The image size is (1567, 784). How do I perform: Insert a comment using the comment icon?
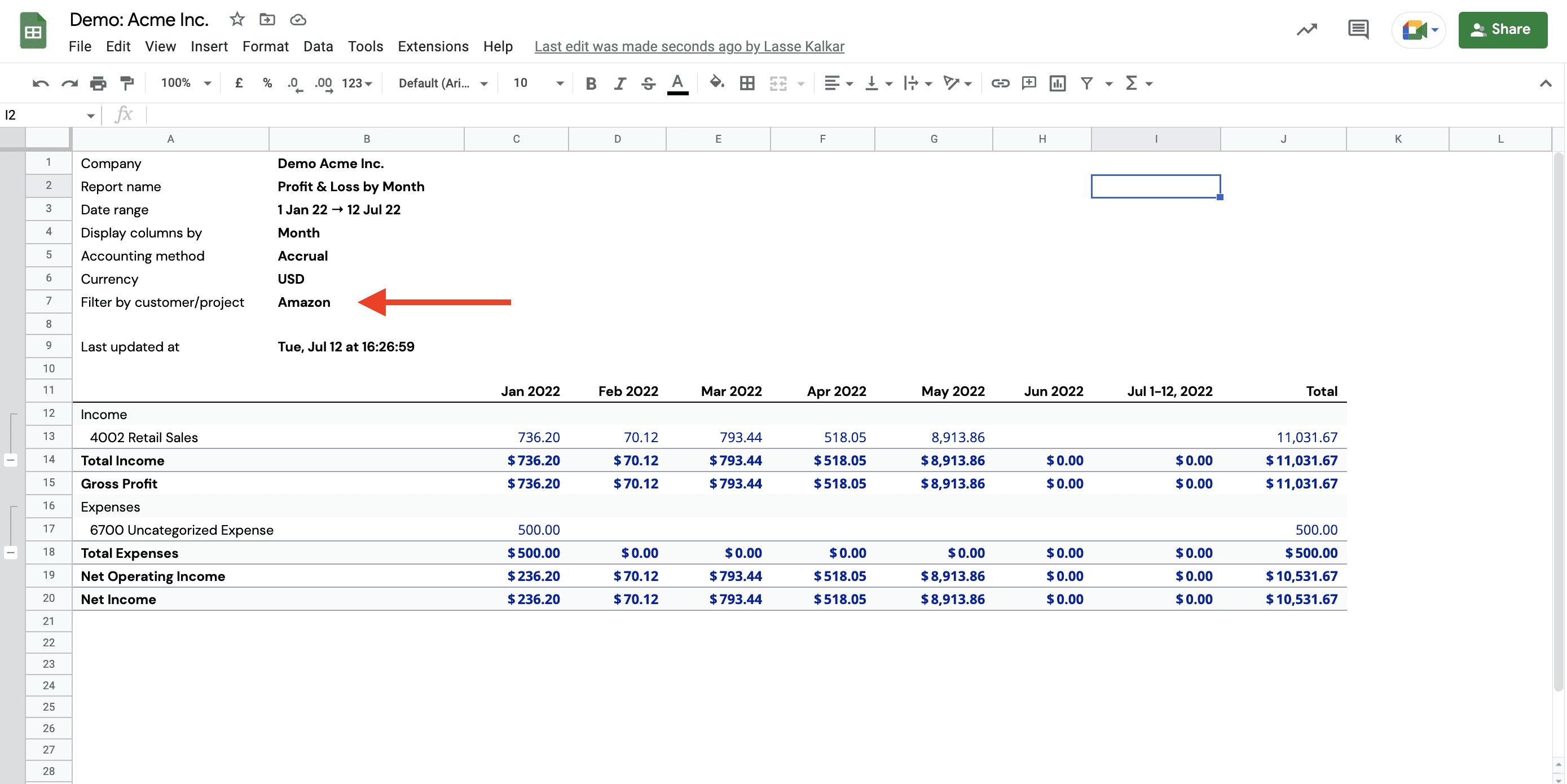1028,83
